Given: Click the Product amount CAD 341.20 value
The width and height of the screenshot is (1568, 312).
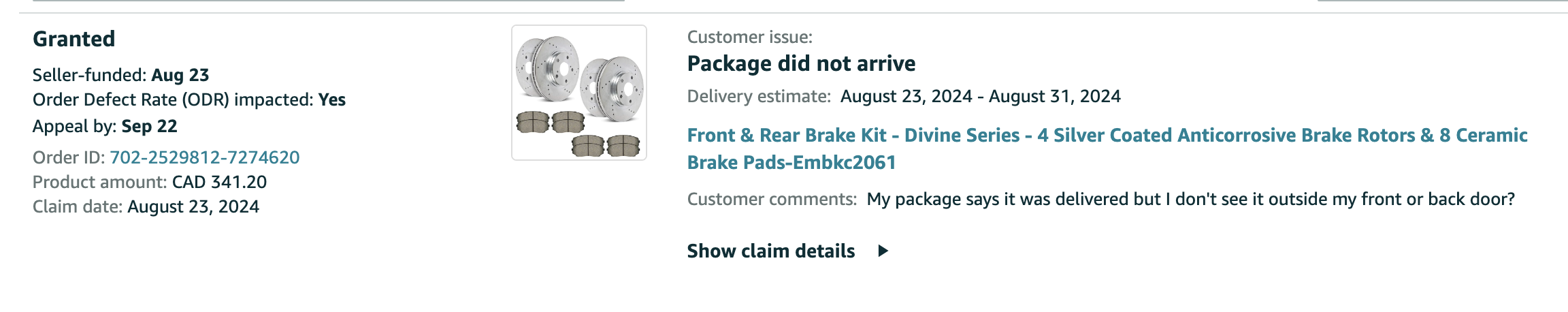Looking at the screenshot, I should coord(219,182).
